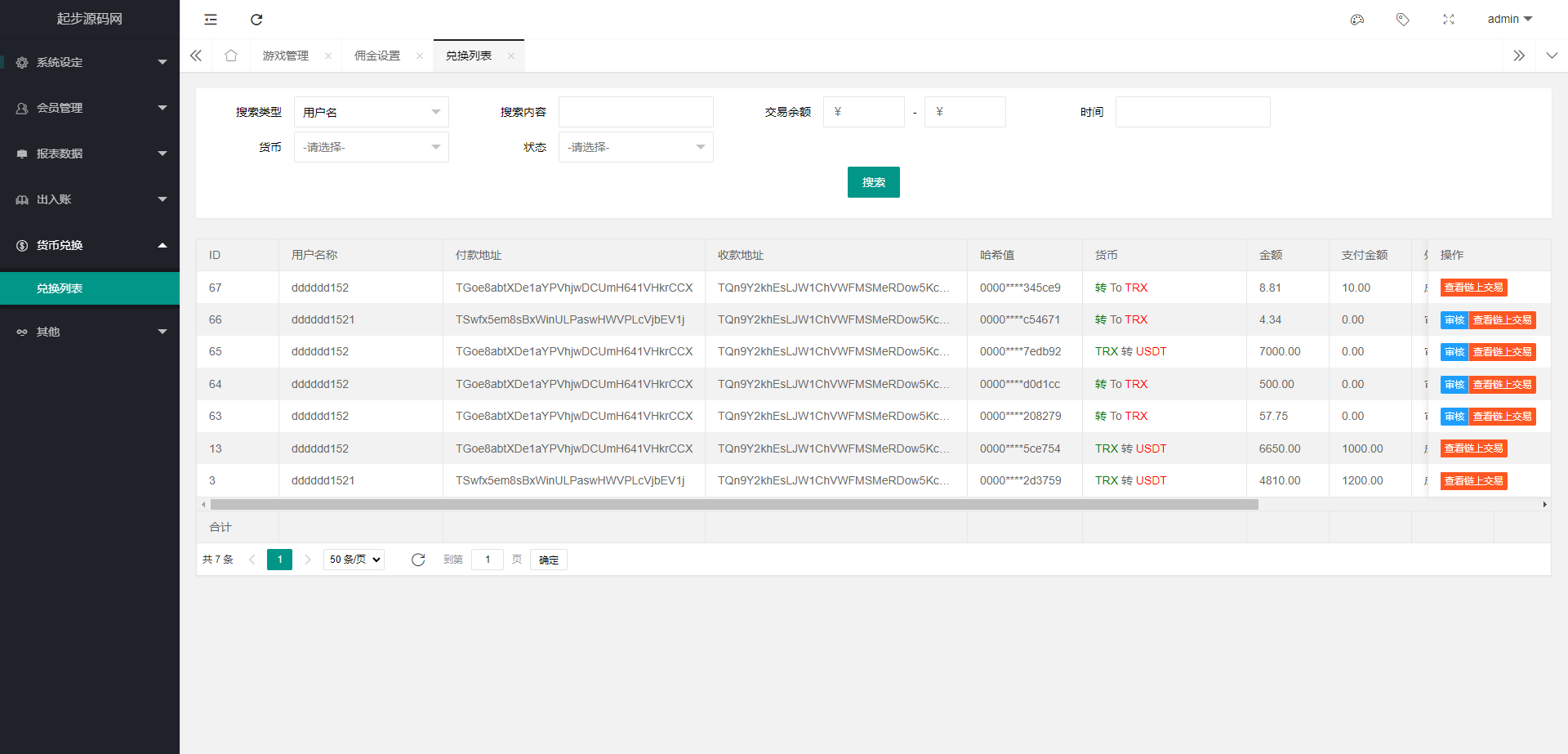Click the table horizontal scrollbar
This screenshot has height=754, width=1568.
pos(733,505)
